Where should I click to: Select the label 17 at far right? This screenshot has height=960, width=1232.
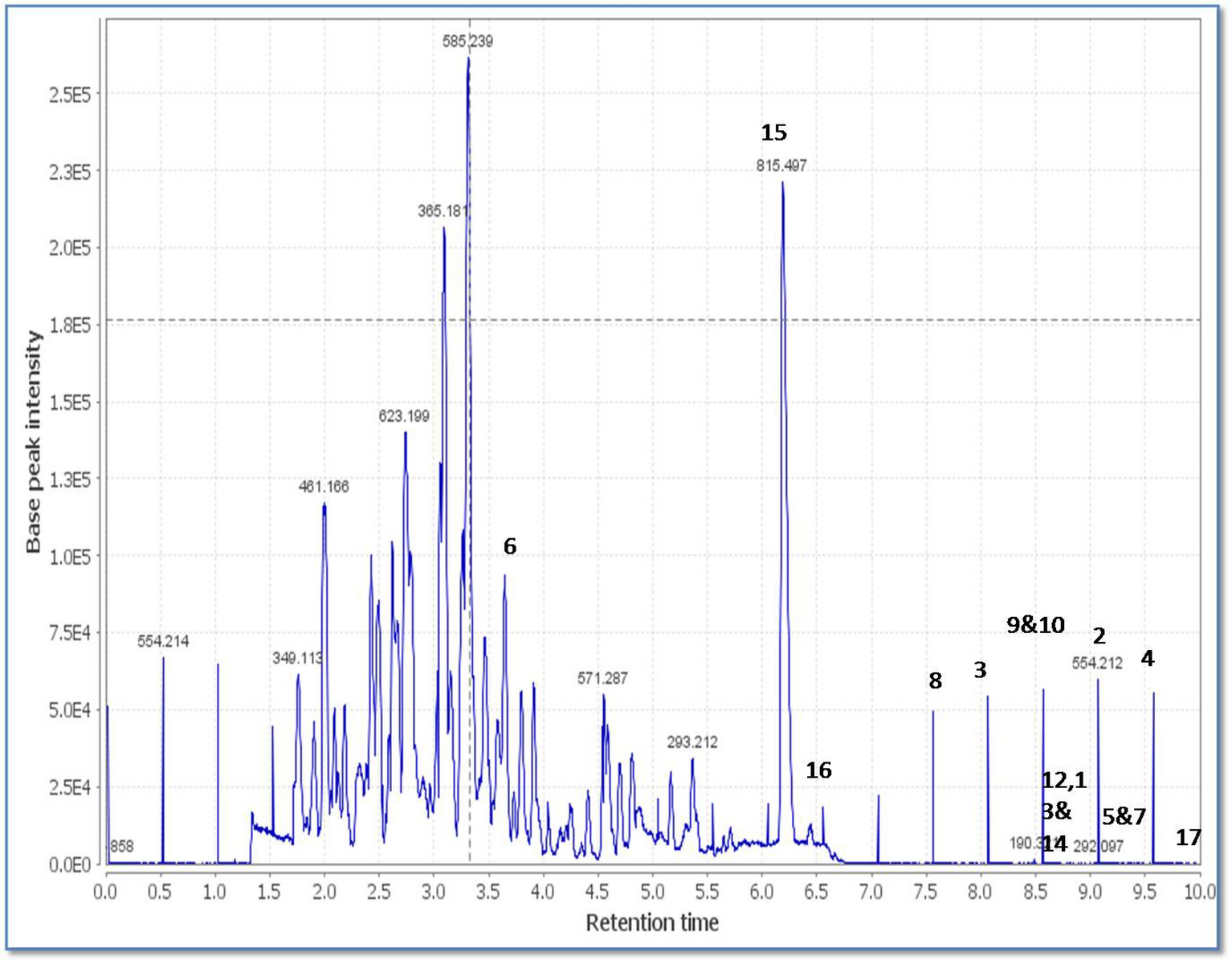point(1189,838)
